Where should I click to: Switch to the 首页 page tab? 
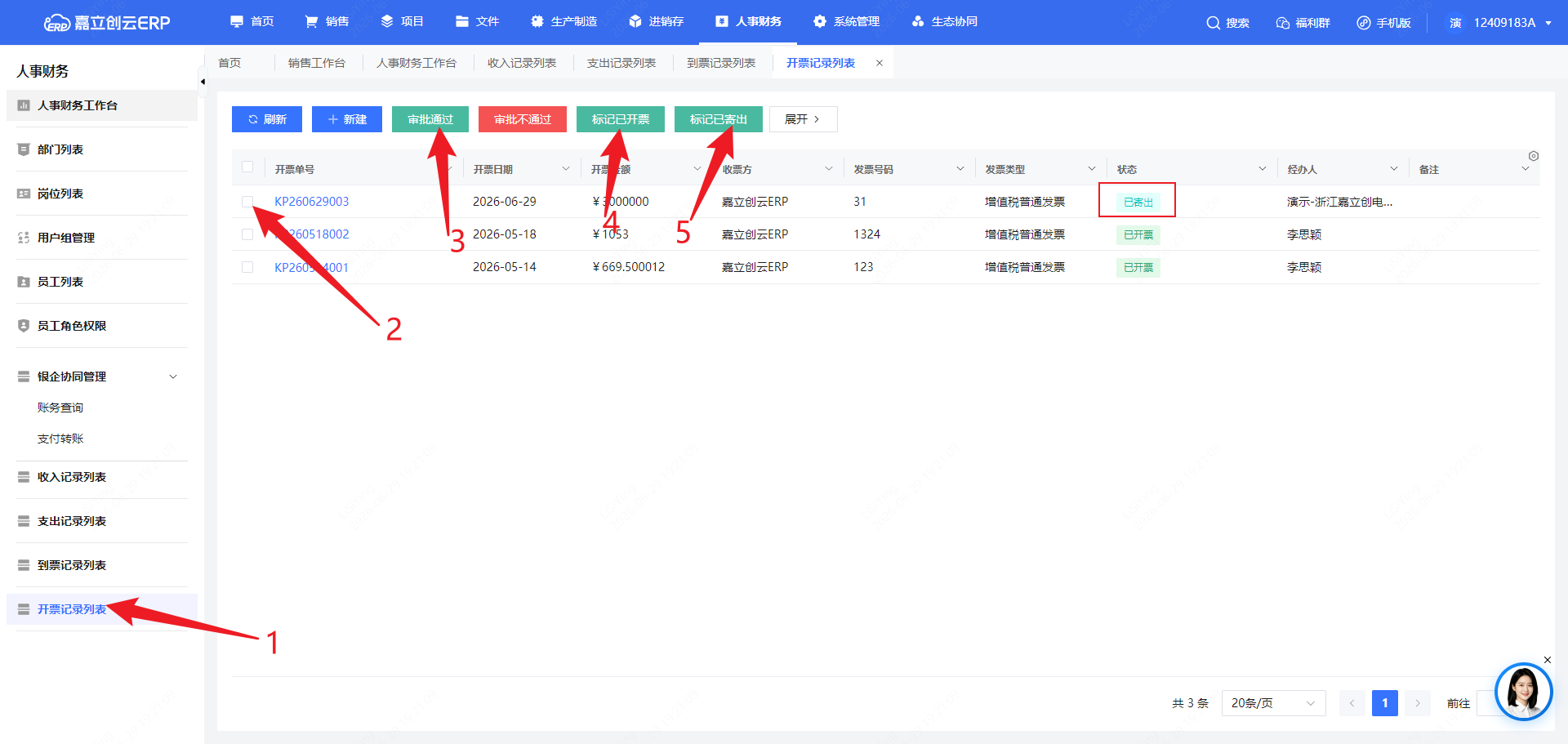[x=229, y=63]
